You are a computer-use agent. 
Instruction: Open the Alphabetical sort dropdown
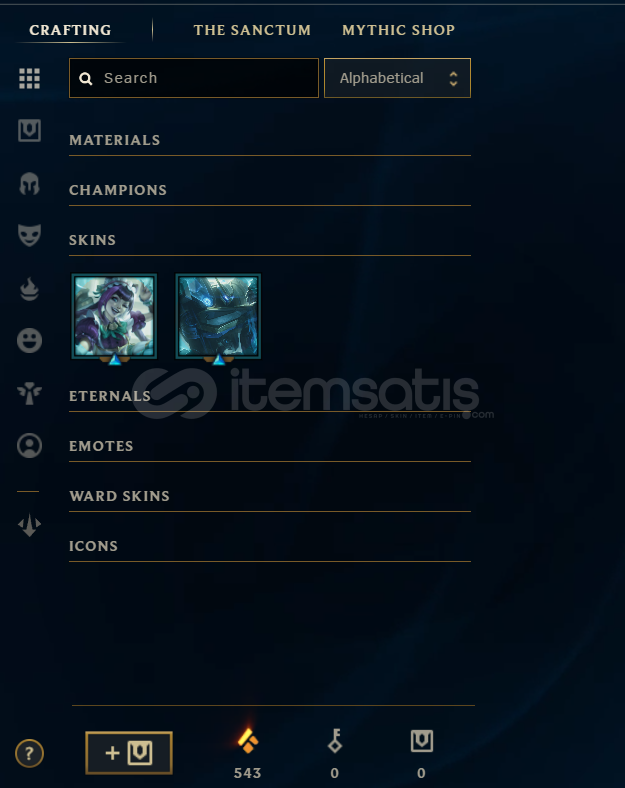pyautogui.click(x=397, y=78)
